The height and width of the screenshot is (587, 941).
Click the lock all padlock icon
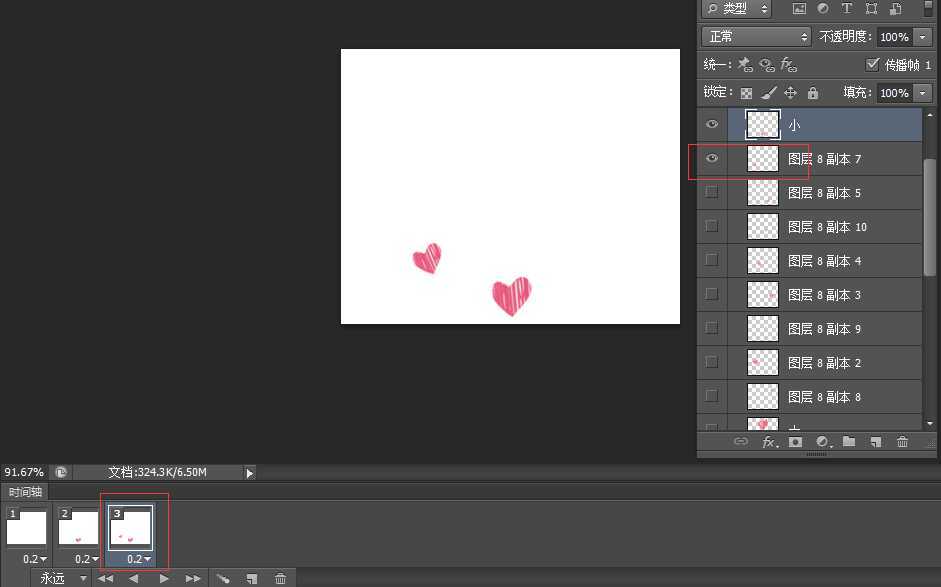813,93
